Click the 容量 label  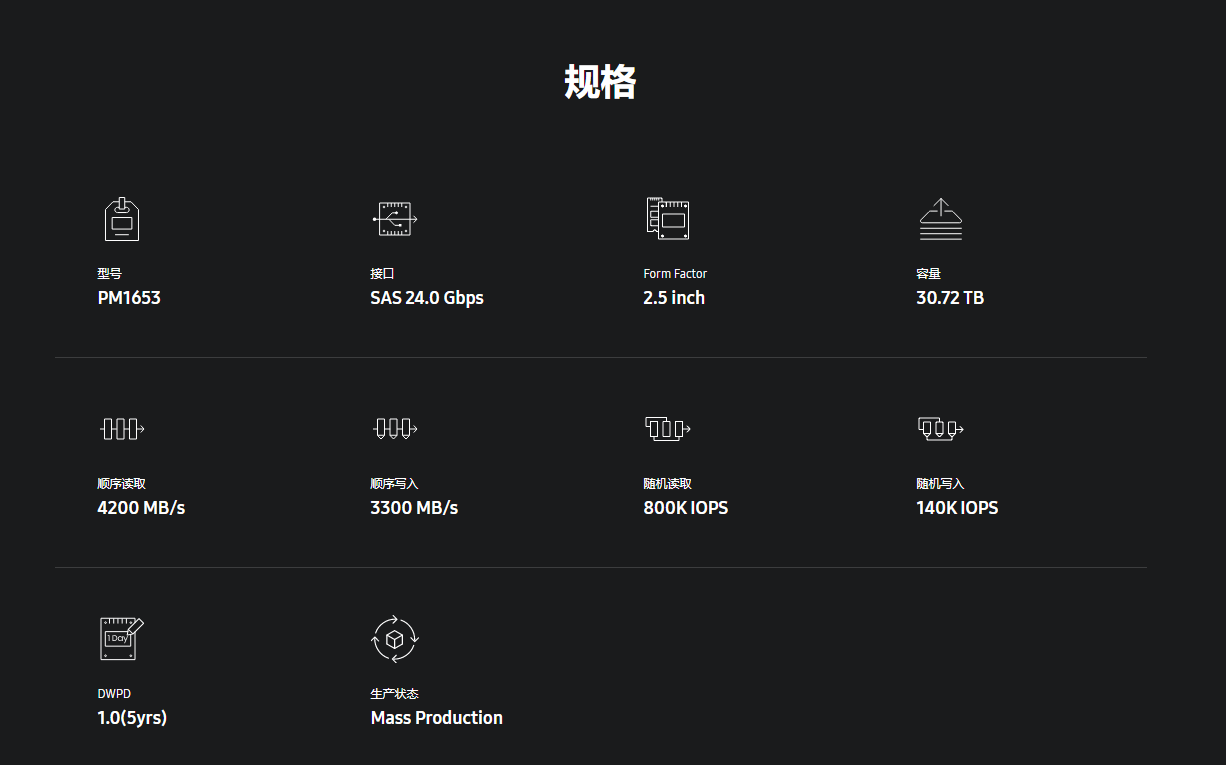(x=928, y=273)
